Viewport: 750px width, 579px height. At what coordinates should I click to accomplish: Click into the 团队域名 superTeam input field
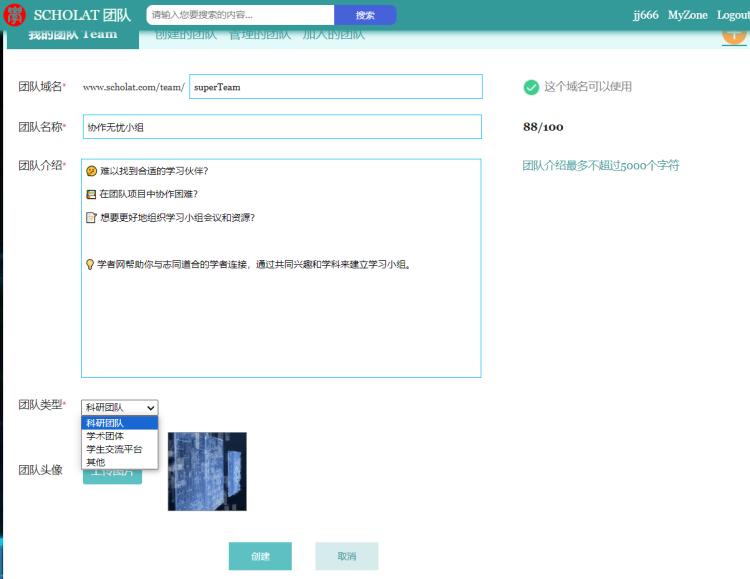(x=335, y=87)
